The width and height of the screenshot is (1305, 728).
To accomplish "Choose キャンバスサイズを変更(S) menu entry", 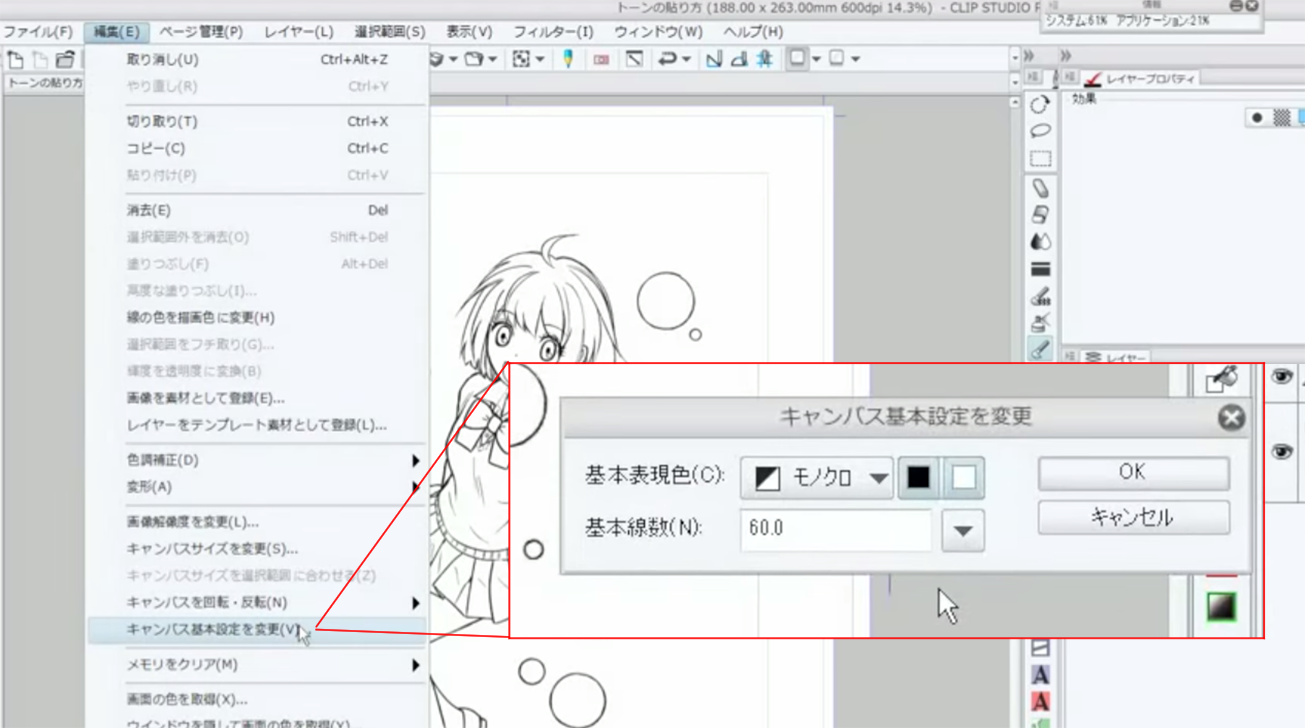I will 257,549.
